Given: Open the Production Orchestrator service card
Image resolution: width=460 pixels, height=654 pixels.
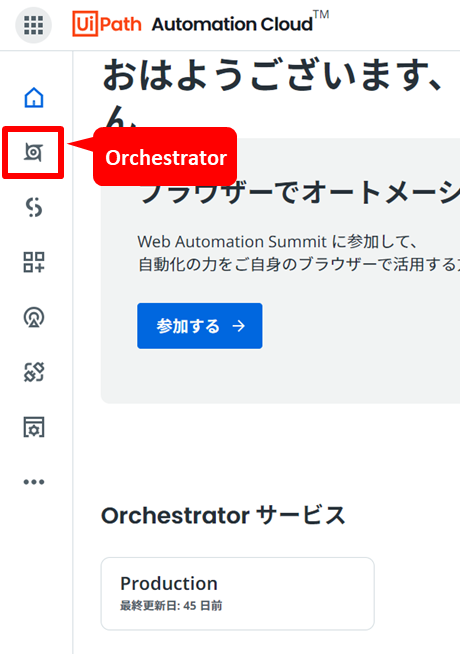Looking at the screenshot, I should click(238, 594).
